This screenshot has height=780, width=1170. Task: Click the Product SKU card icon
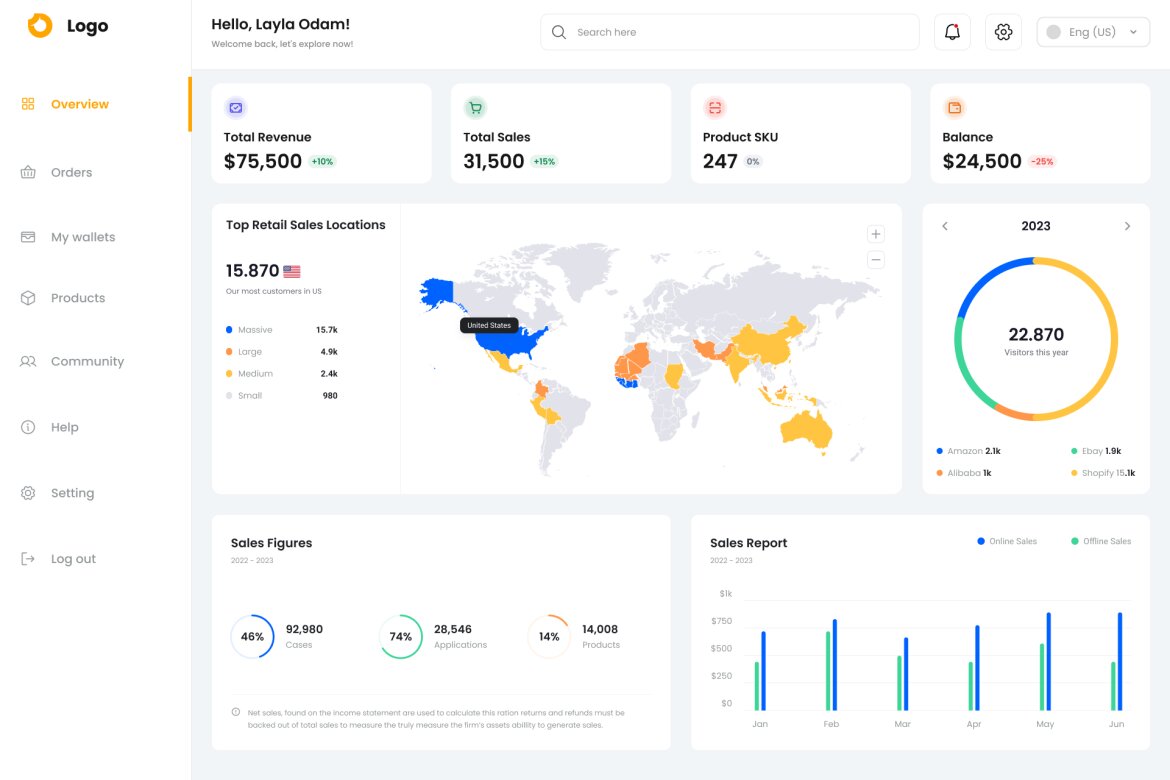[x=714, y=107]
